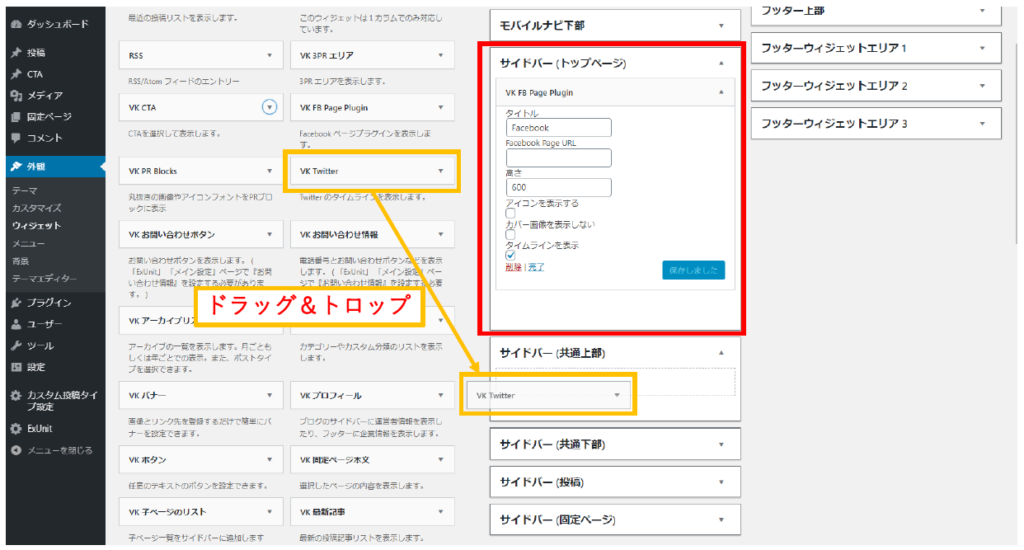Expand the VK お問い合わせボタン widget arrow

(x=270, y=235)
